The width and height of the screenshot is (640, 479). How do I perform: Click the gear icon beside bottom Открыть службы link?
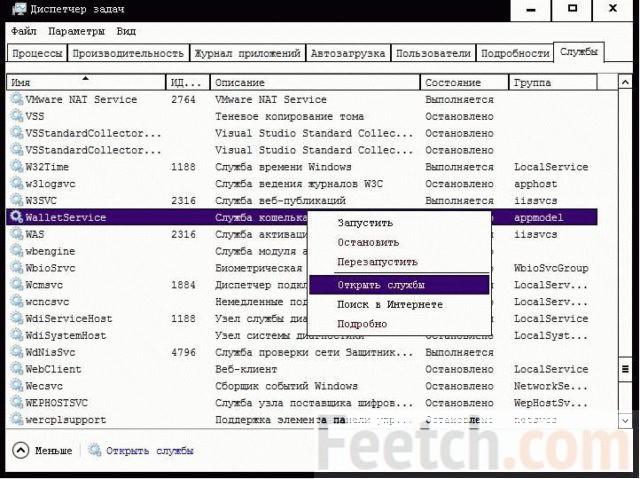point(95,450)
